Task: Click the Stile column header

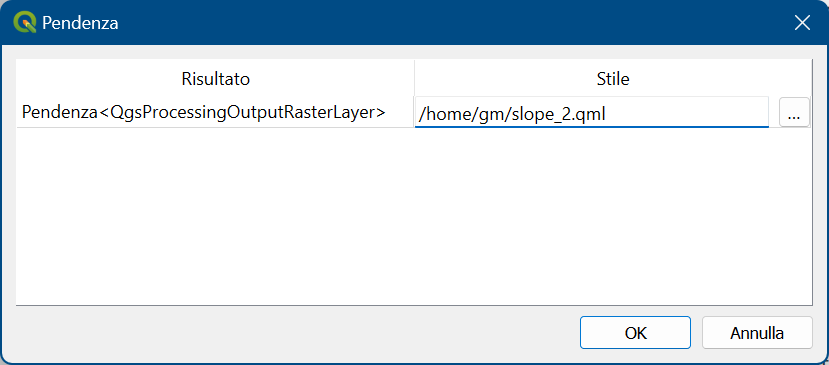Action: pyautogui.click(x=613, y=79)
